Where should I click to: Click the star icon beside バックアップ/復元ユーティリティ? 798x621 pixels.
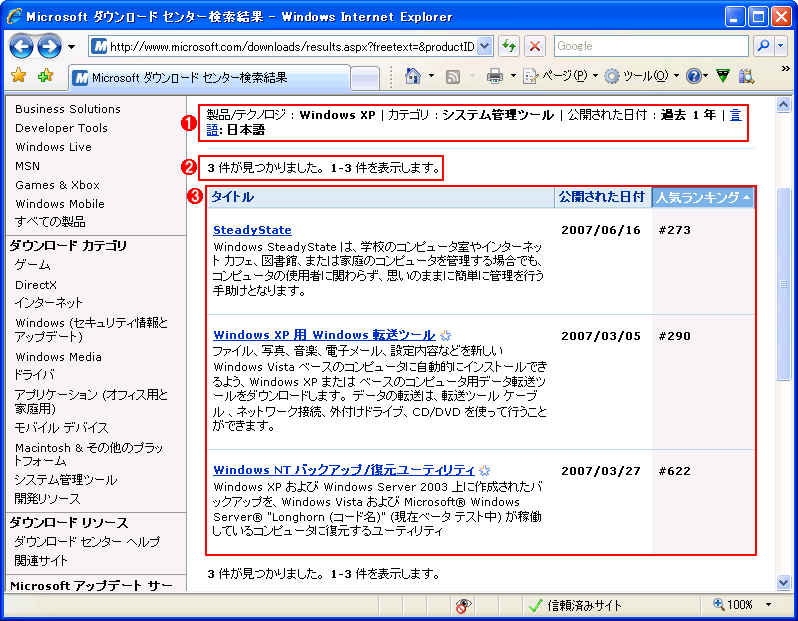(484, 470)
